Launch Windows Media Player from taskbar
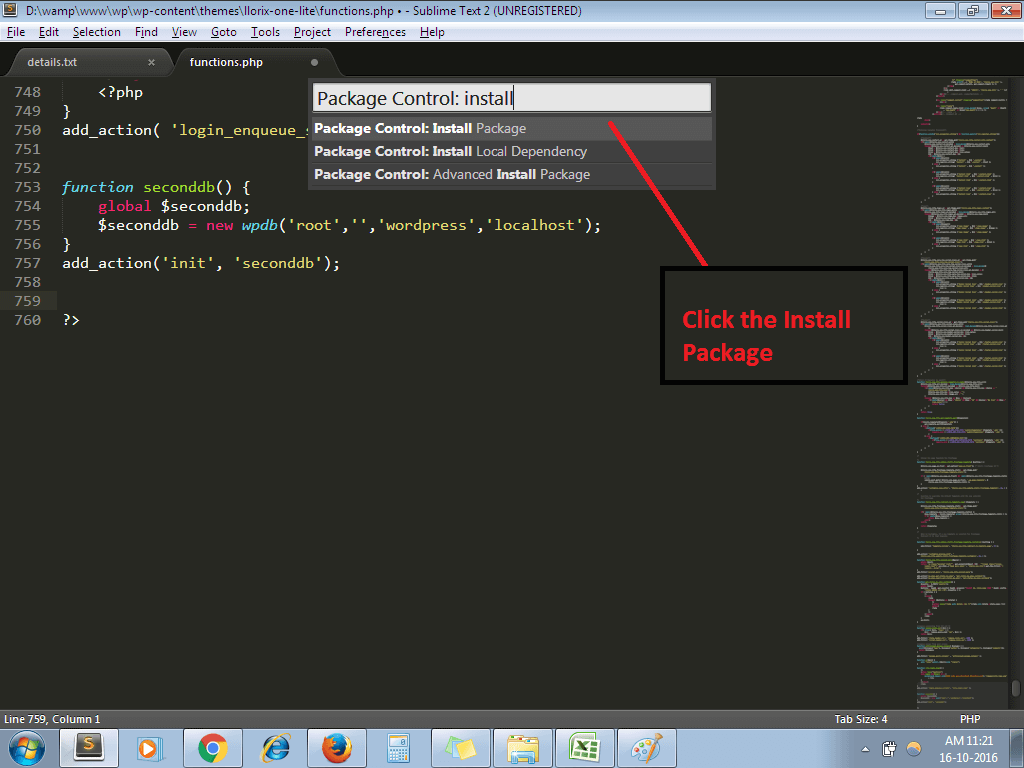Screen dimensions: 1024x768 (151, 748)
